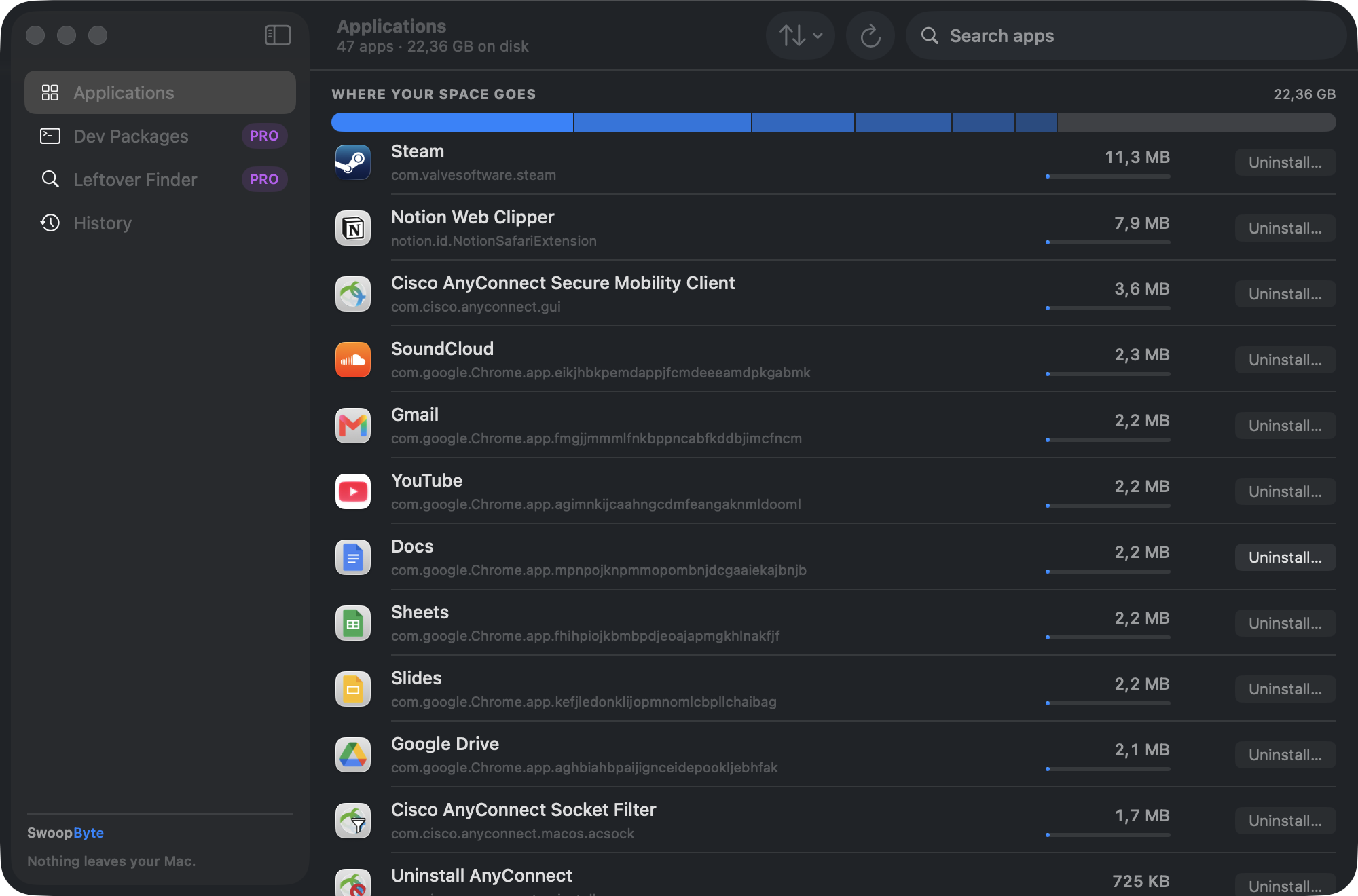Open Dev Packages in the sidebar
This screenshot has height=896, width=1358.
pos(160,136)
